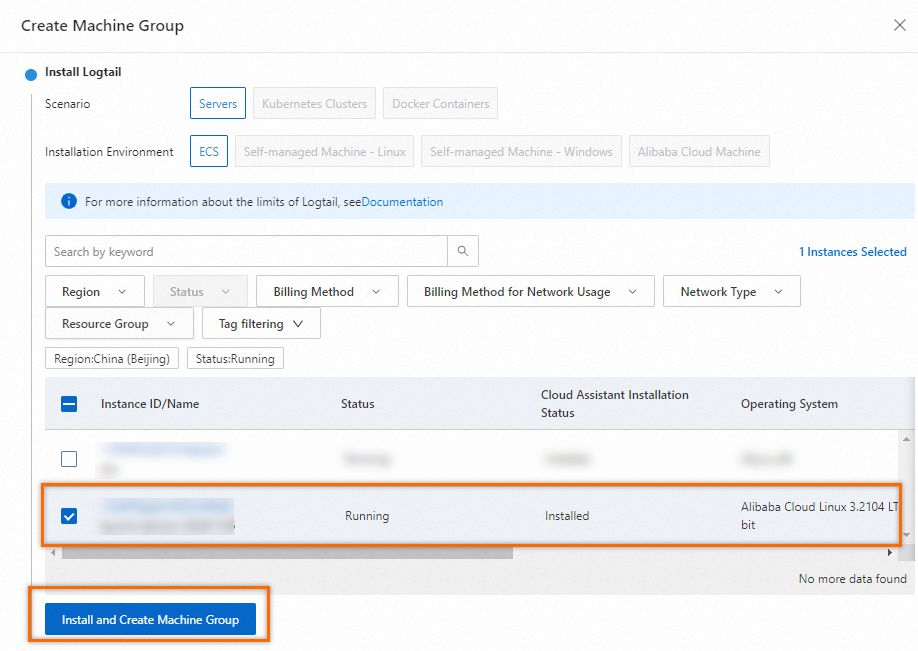This screenshot has width=918, height=651.
Task: Click the search magnifier icon button
Action: click(462, 251)
